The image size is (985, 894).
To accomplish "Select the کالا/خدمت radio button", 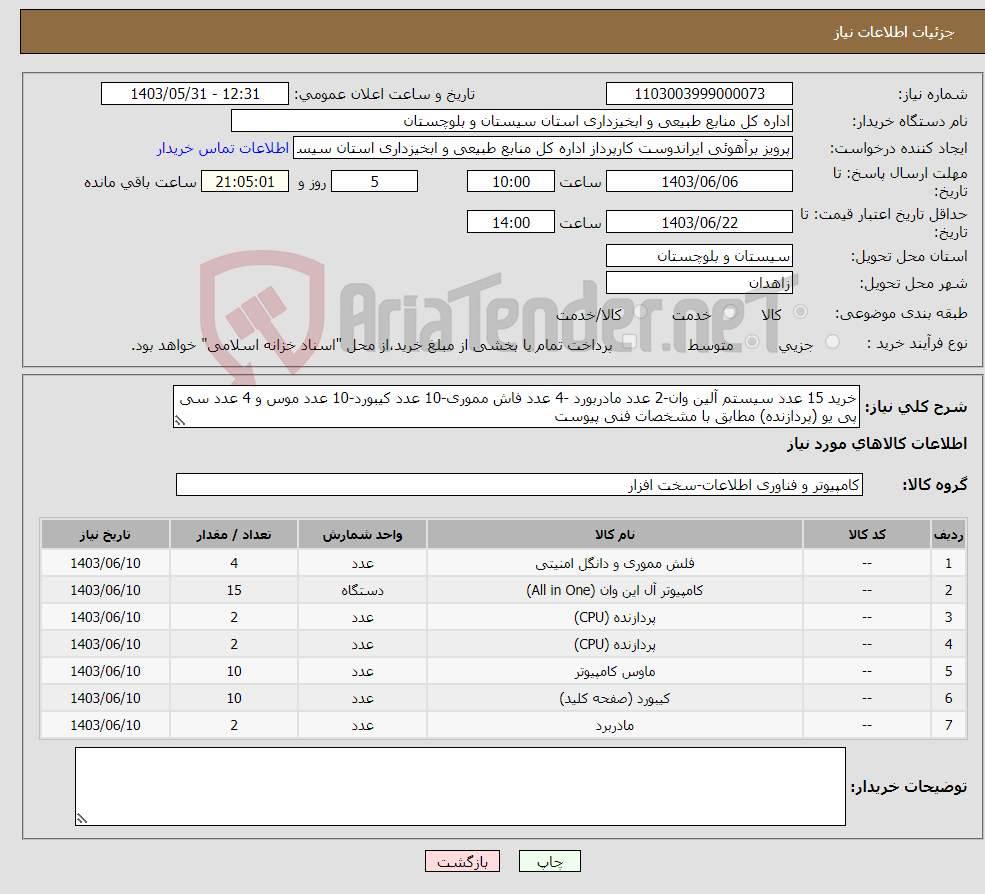I will 640,312.
